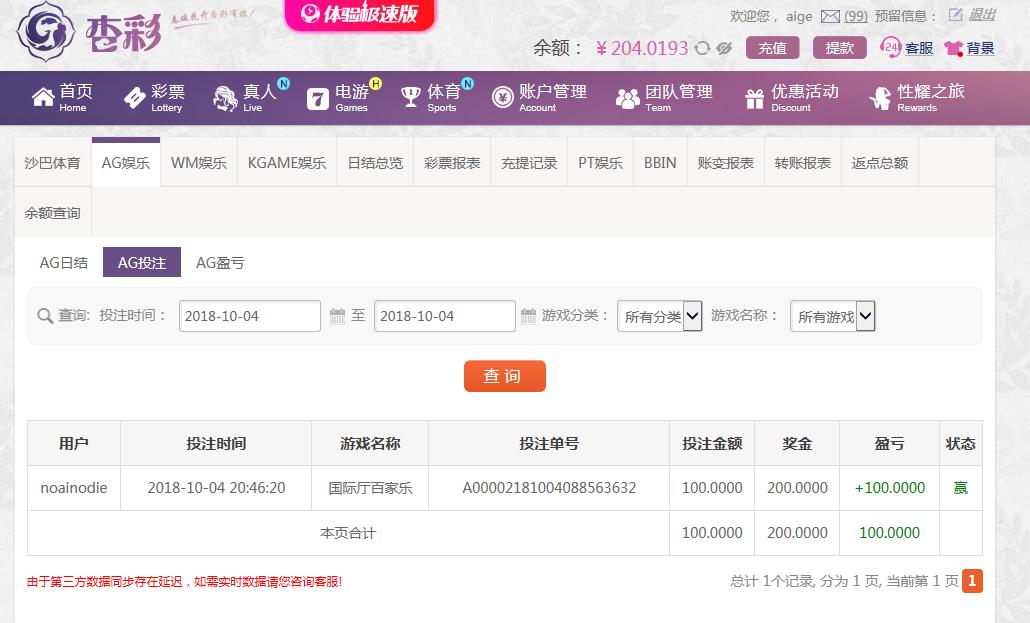The width and height of the screenshot is (1030, 623).
Task: Click the background shirt icon
Action: [953, 48]
